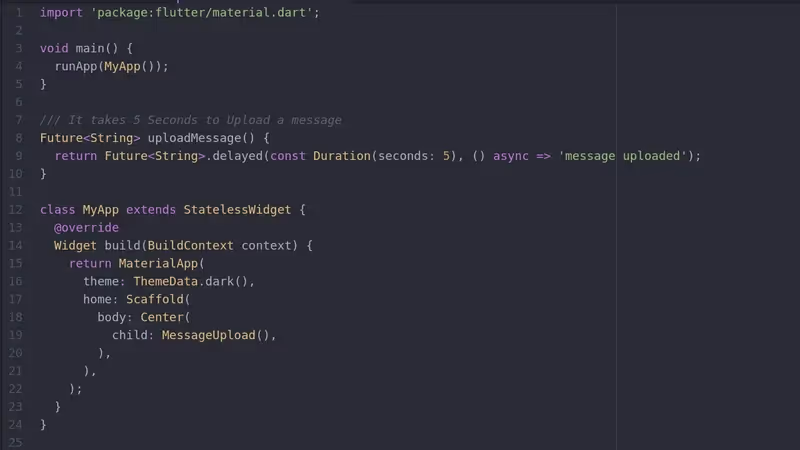Click '.dark()' on line 16
This screenshot has width=800, height=450.
click(223, 282)
